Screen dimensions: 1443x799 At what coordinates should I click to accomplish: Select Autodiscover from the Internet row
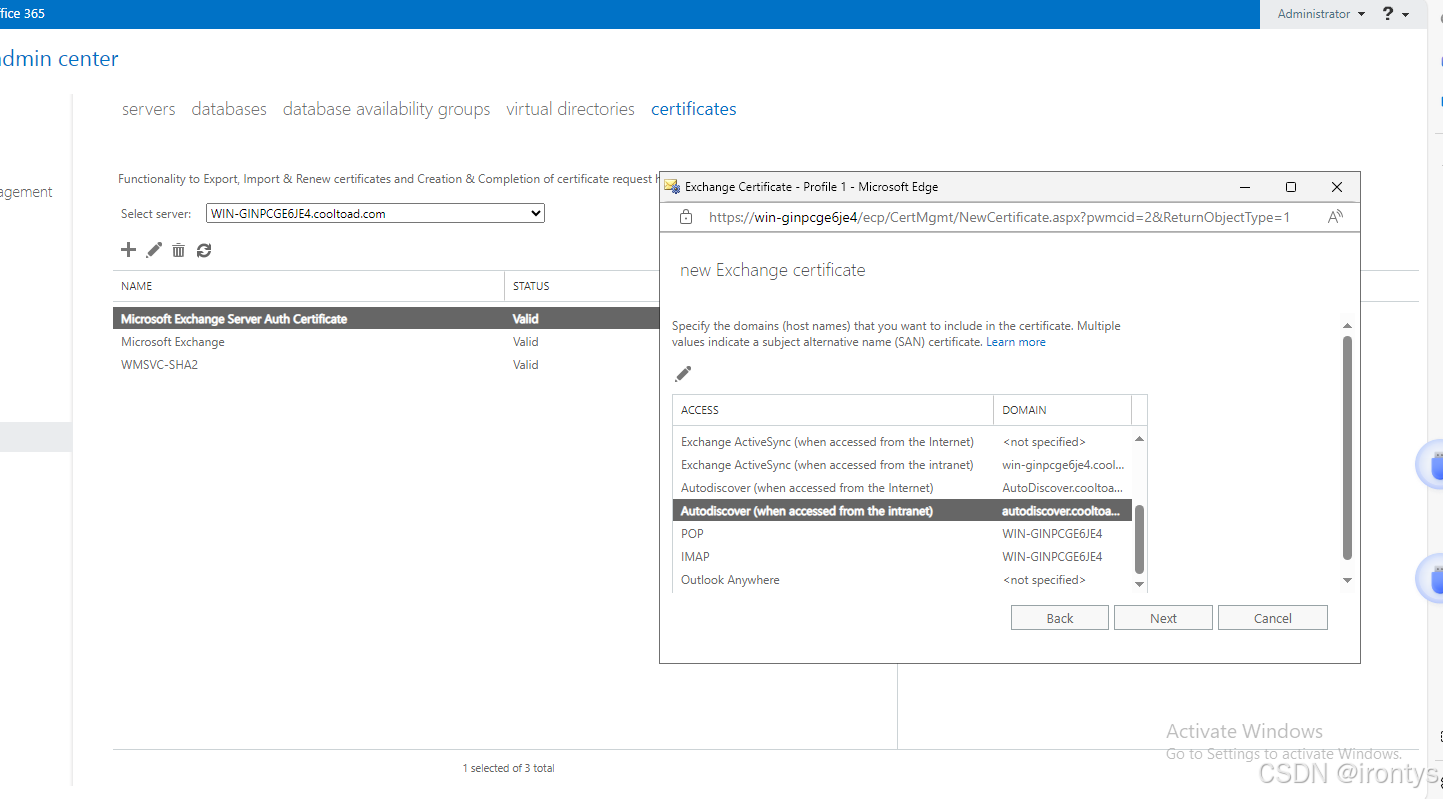coord(902,488)
